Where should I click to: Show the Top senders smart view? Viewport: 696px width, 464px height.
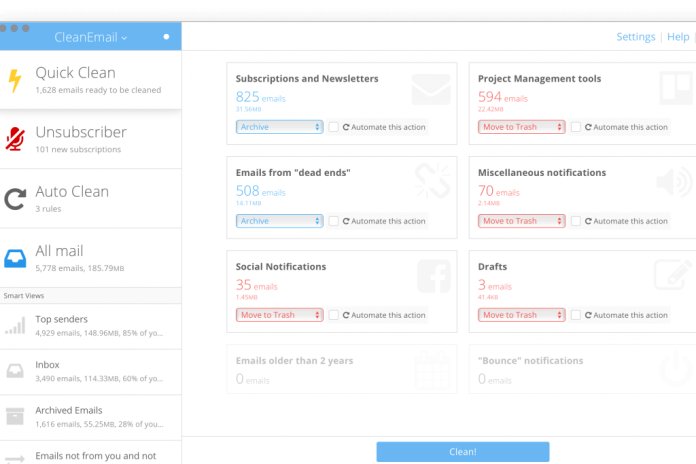[x=91, y=325]
